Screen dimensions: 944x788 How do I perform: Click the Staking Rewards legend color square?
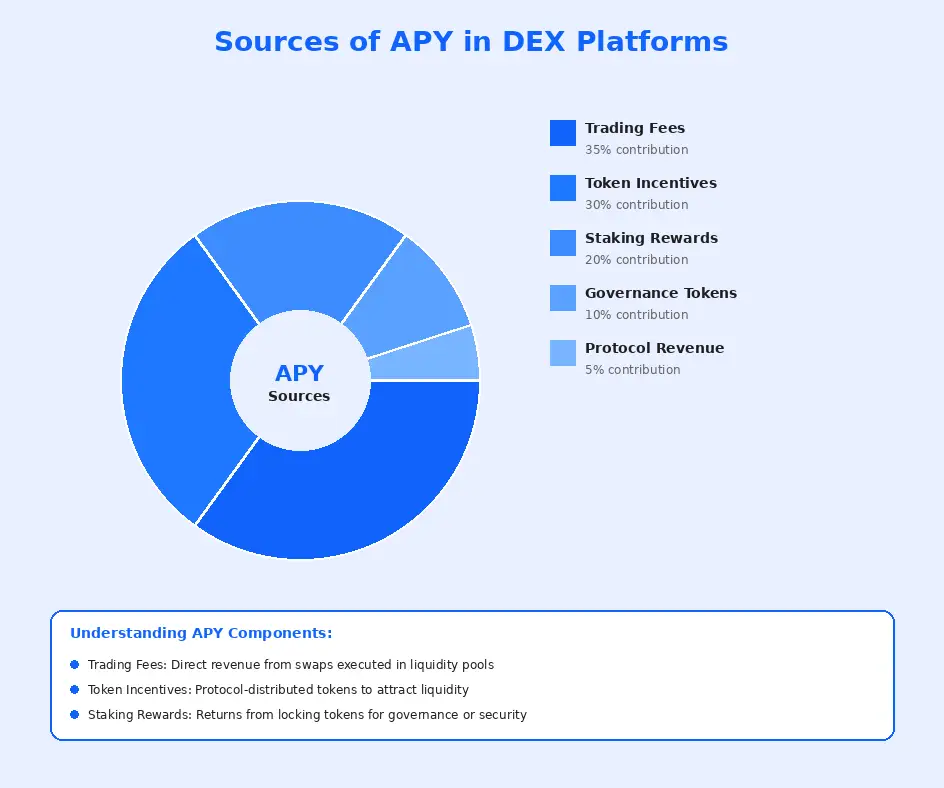point(562,242)
